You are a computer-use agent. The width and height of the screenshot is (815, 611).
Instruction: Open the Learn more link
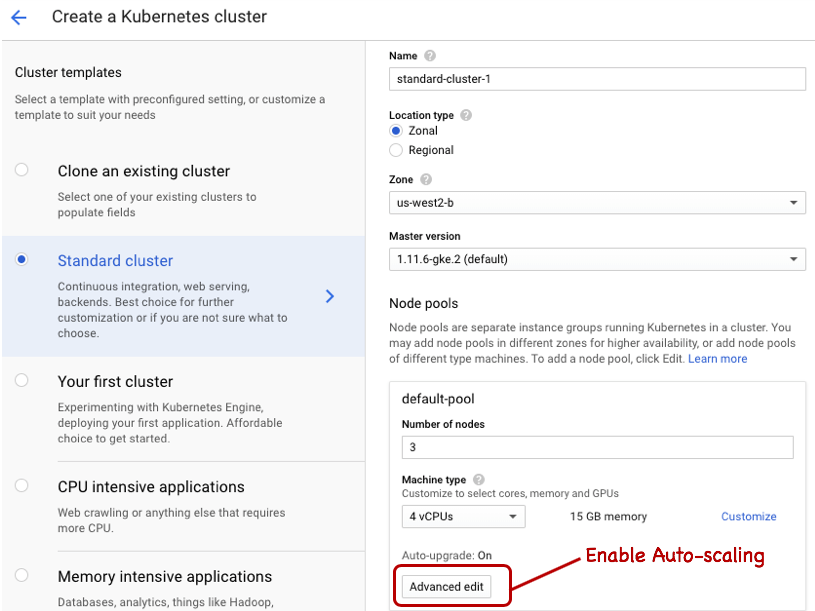(717, 358)
